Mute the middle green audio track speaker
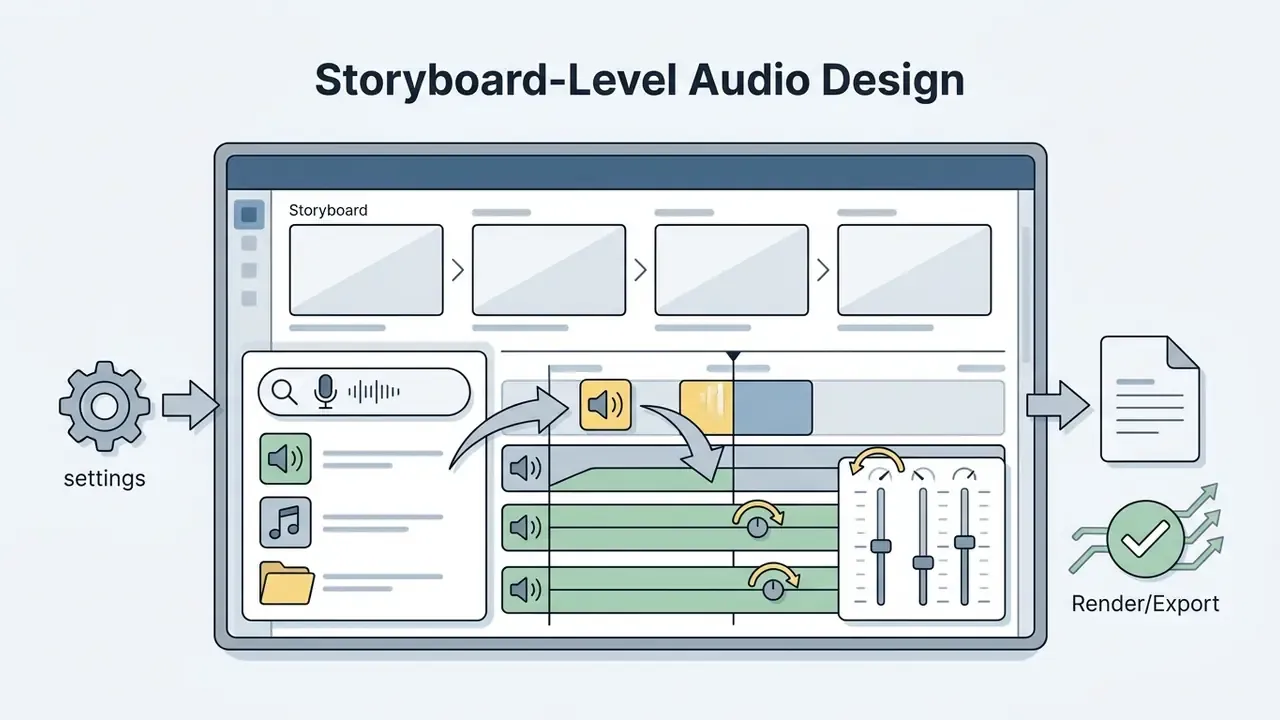The height and width of the screenshot is (720, 1280). (x=525, y=528)
